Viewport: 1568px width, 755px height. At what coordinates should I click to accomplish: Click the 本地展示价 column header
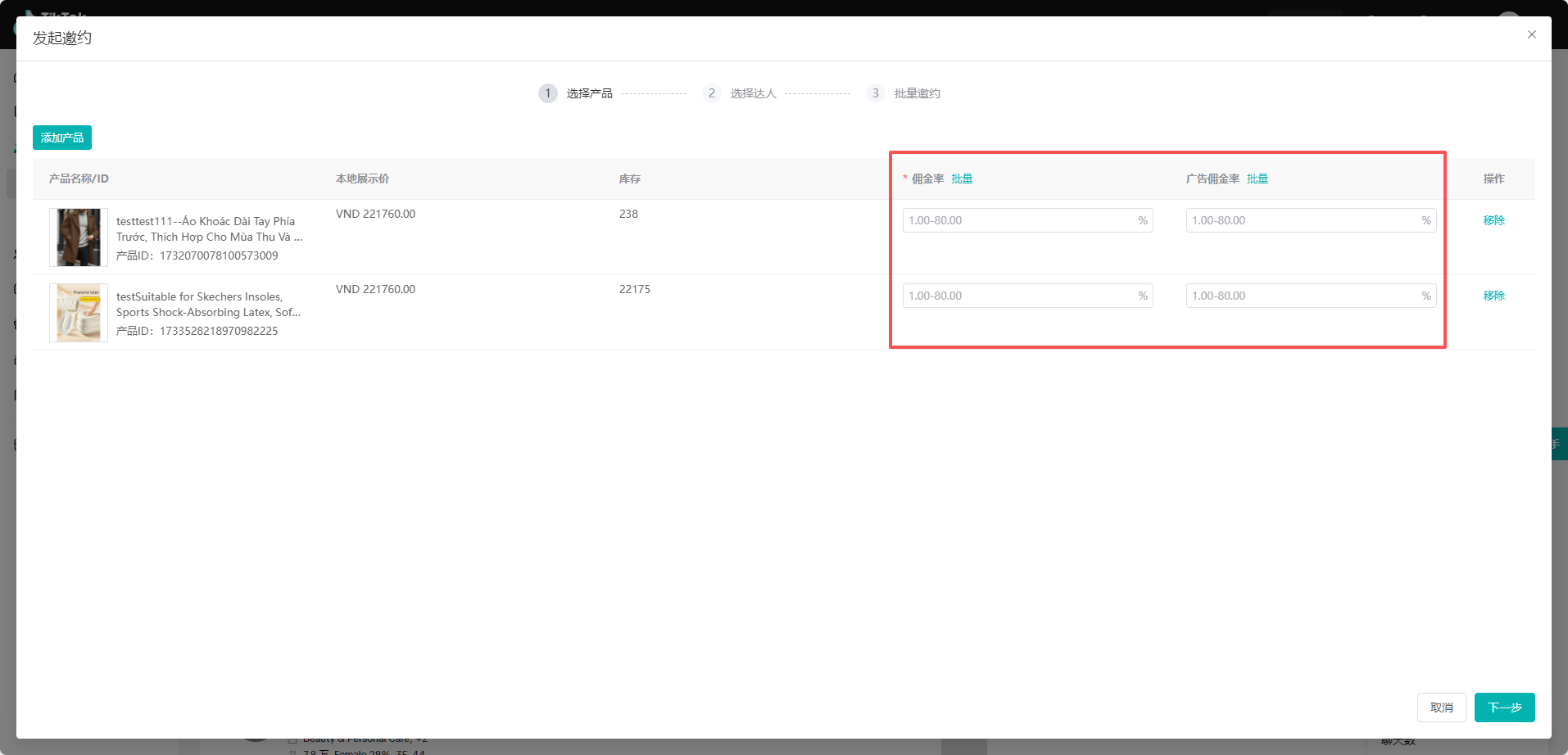tap(363, 179)
